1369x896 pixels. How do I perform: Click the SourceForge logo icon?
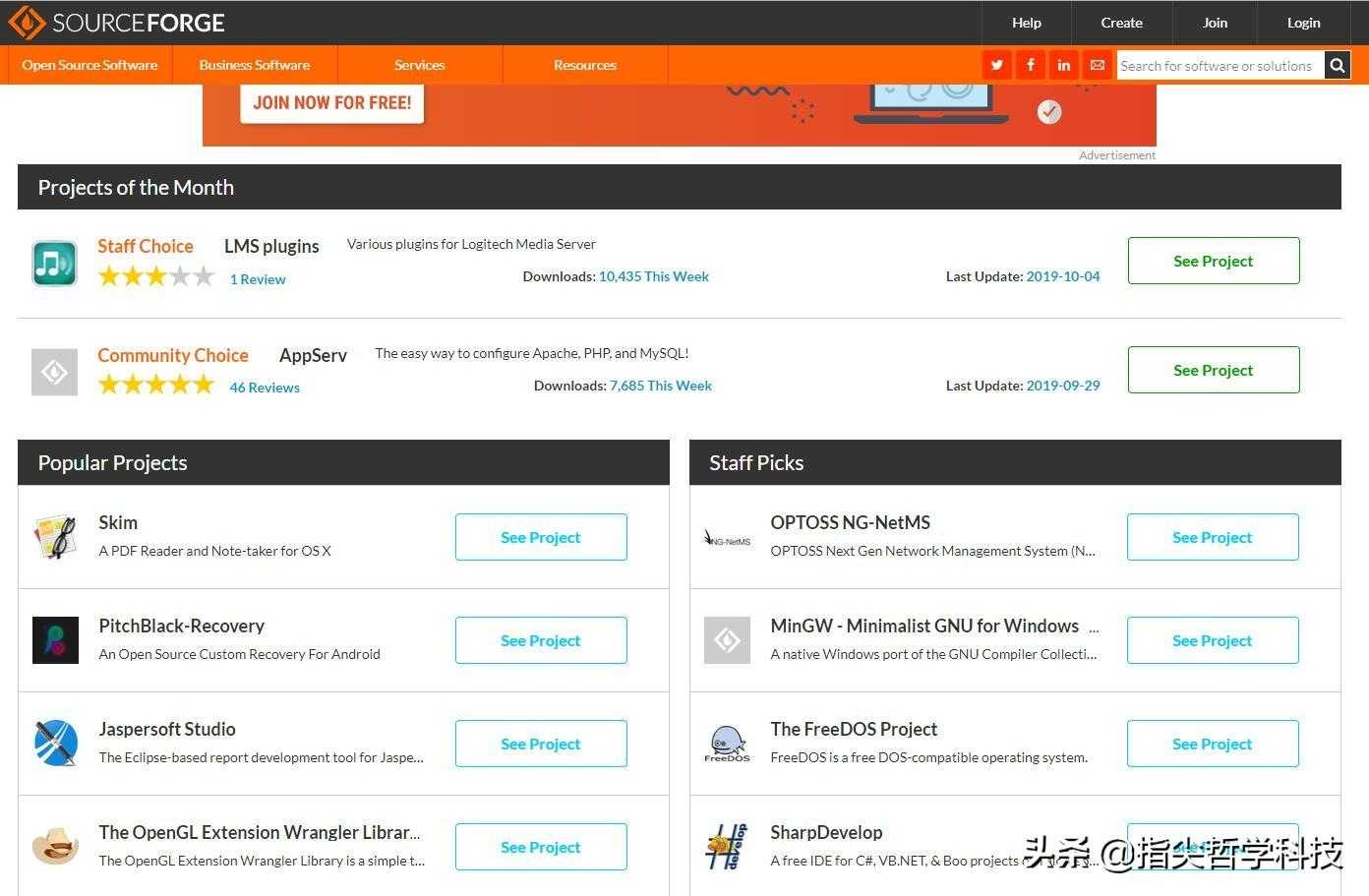(x=27, y=22)
